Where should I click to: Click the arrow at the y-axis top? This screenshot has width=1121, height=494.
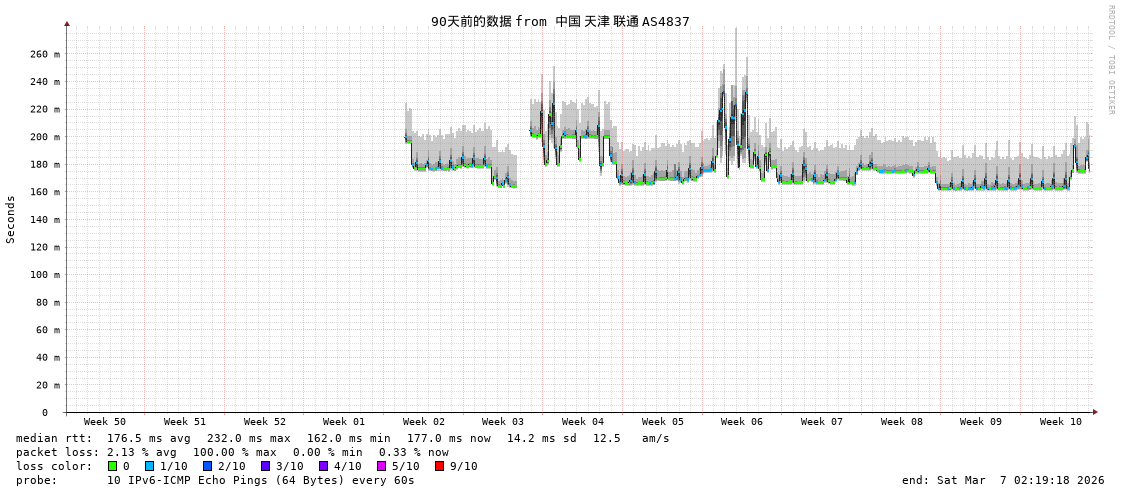click(x=67, y=23)
